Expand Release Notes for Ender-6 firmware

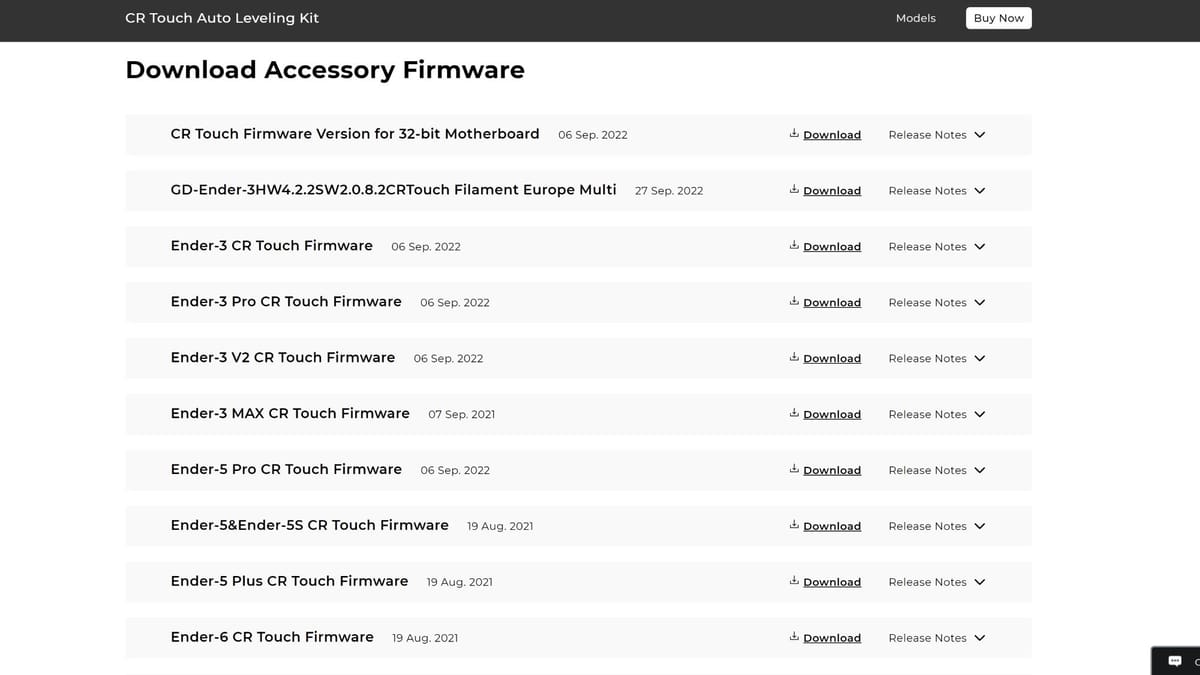coord(937,638)
